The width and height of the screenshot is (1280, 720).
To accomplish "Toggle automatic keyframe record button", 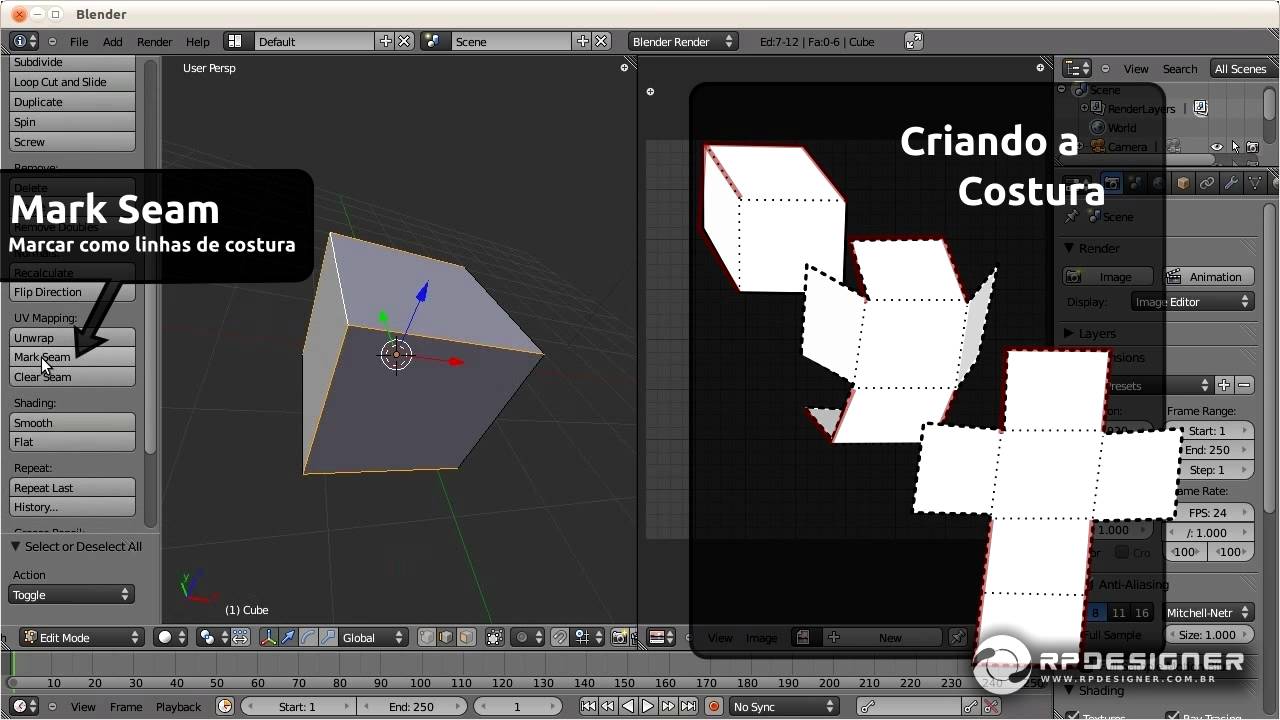I will (x=714, y=706).
